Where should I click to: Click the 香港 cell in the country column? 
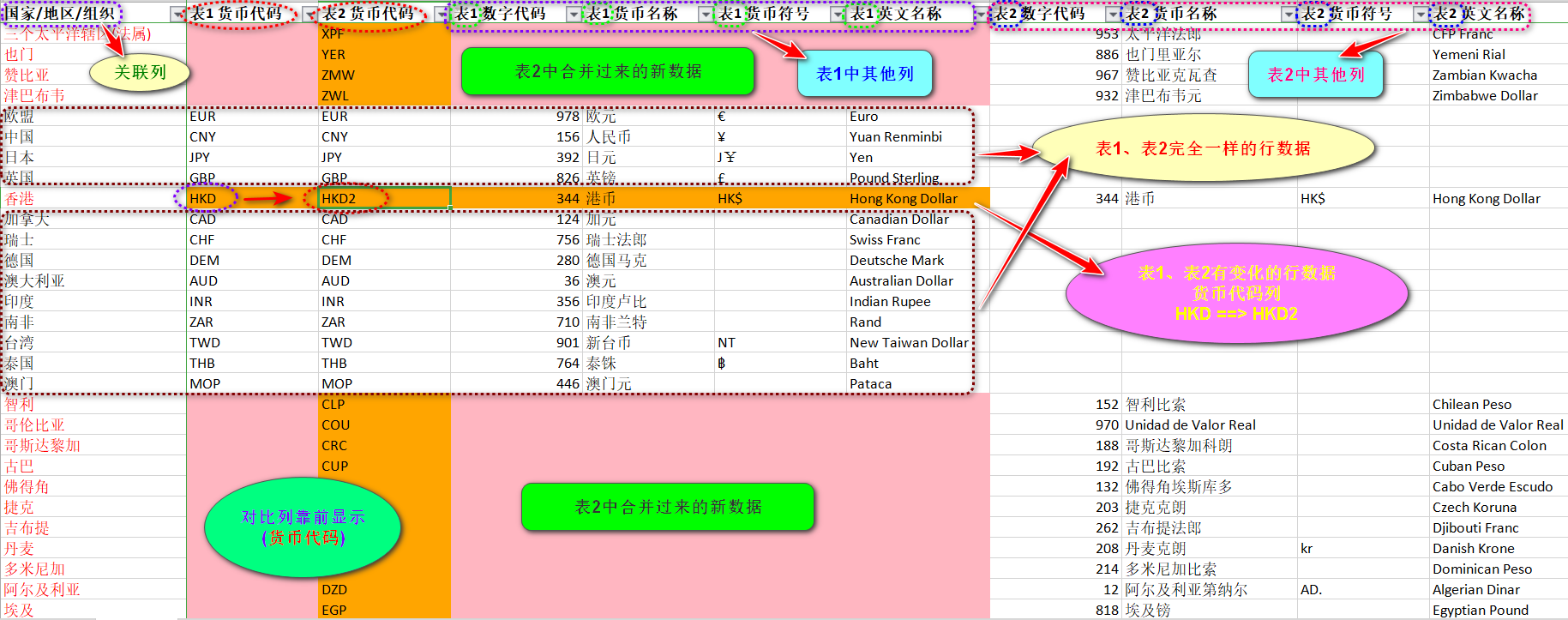click(21, 199)
